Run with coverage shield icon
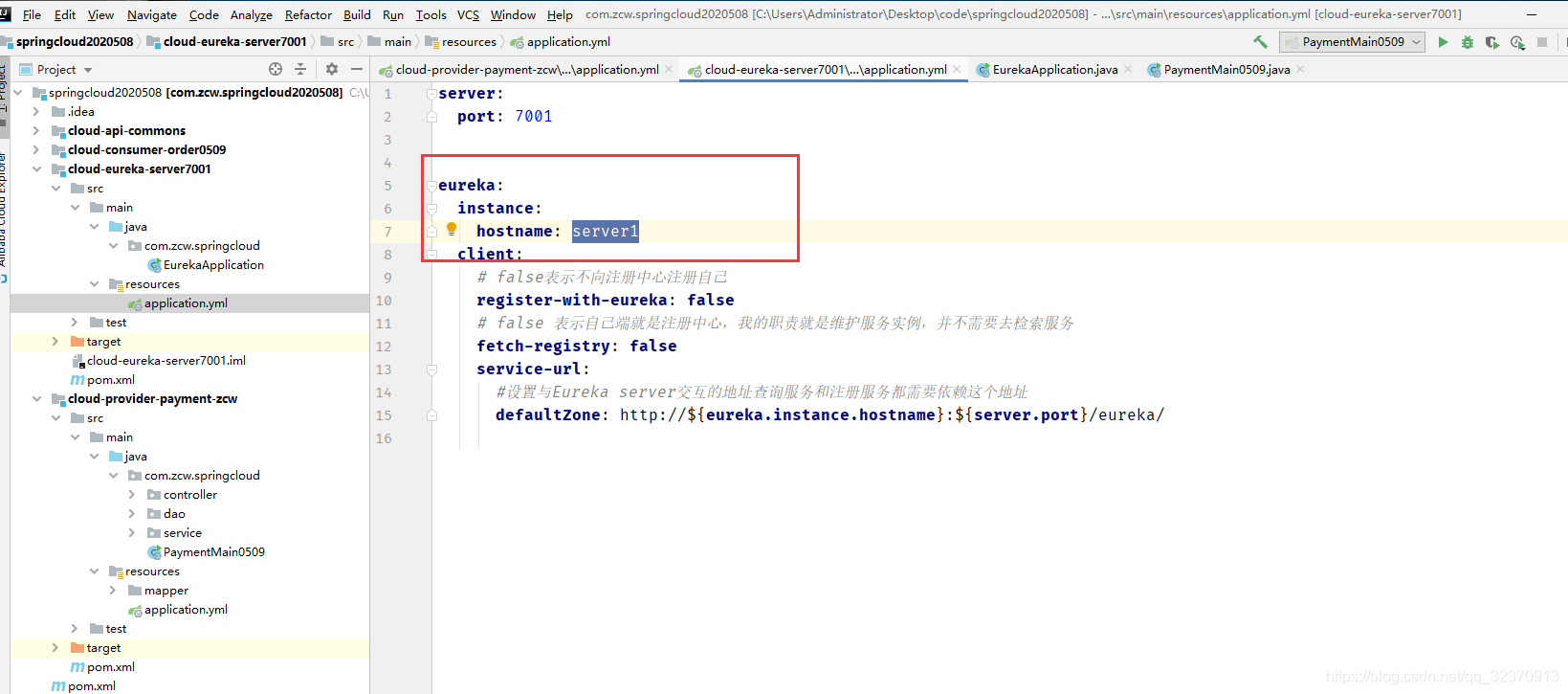 (1492, 42)
